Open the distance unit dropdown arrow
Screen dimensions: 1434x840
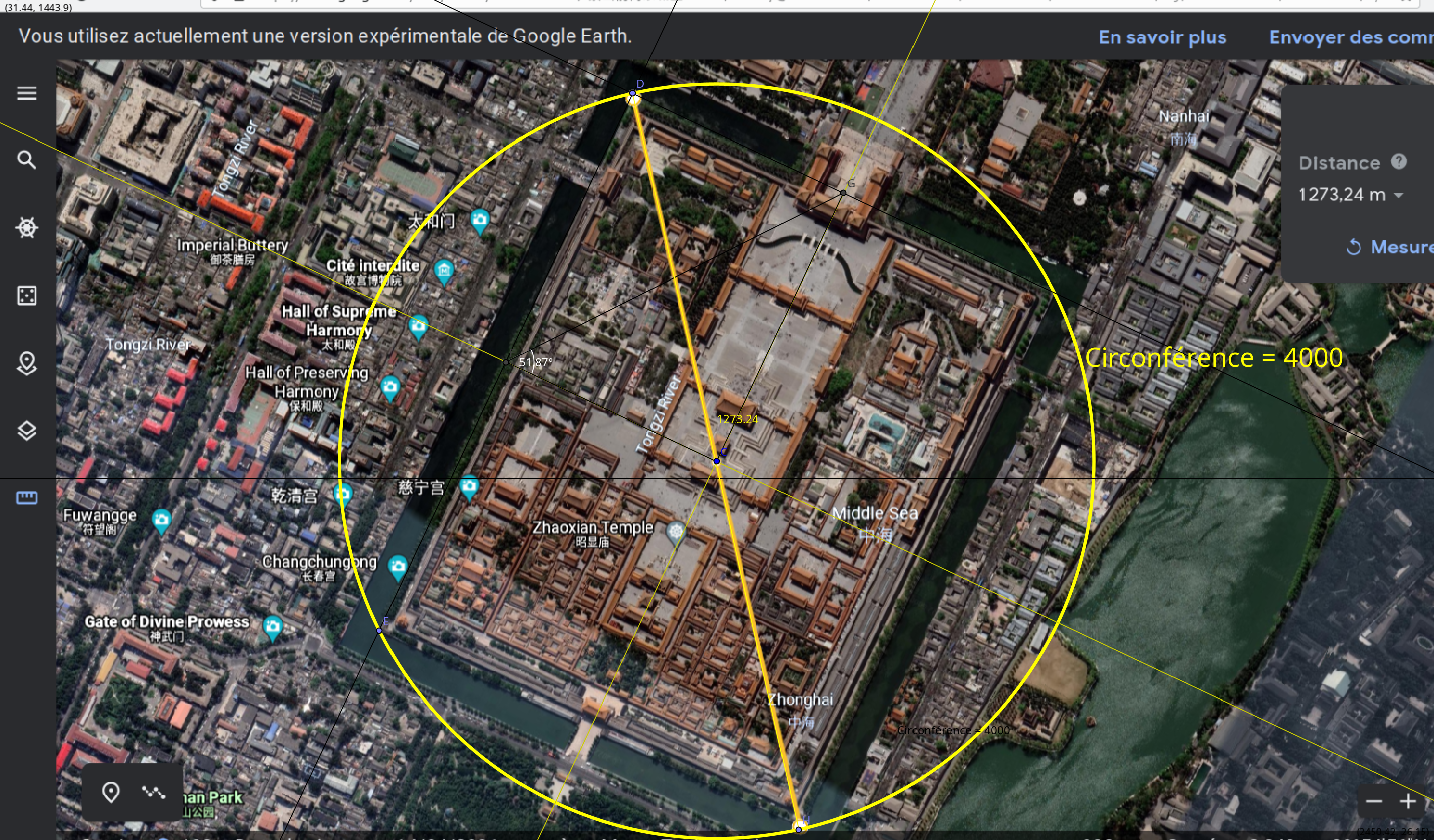[x=1398, y=195]
